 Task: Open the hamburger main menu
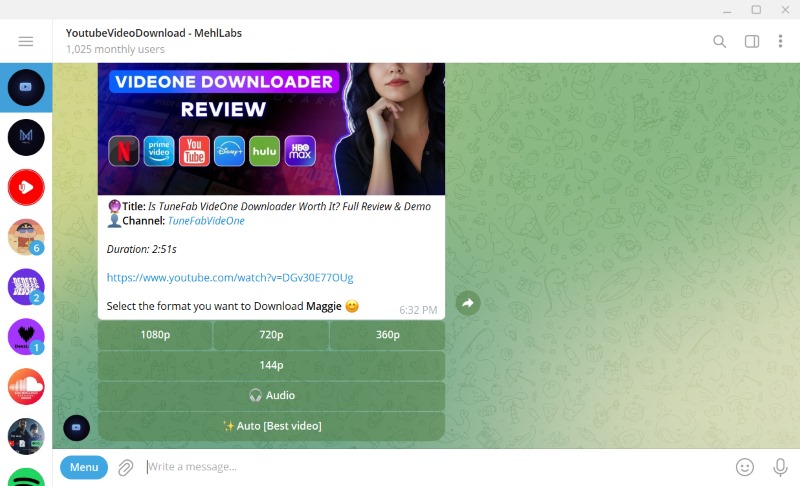(x=26, y=41)
